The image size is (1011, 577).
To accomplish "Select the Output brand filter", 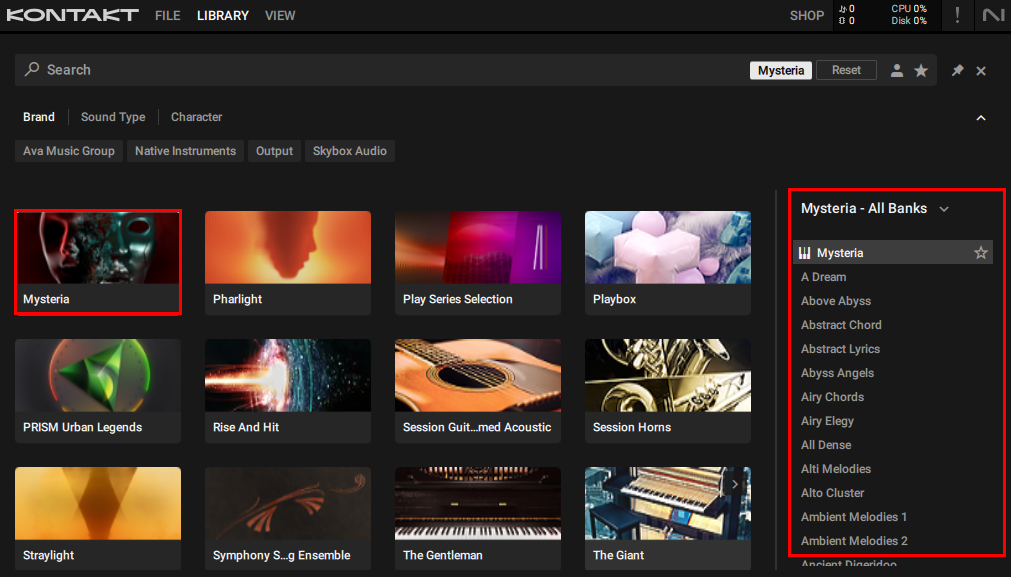I will [x=274, y=151].
